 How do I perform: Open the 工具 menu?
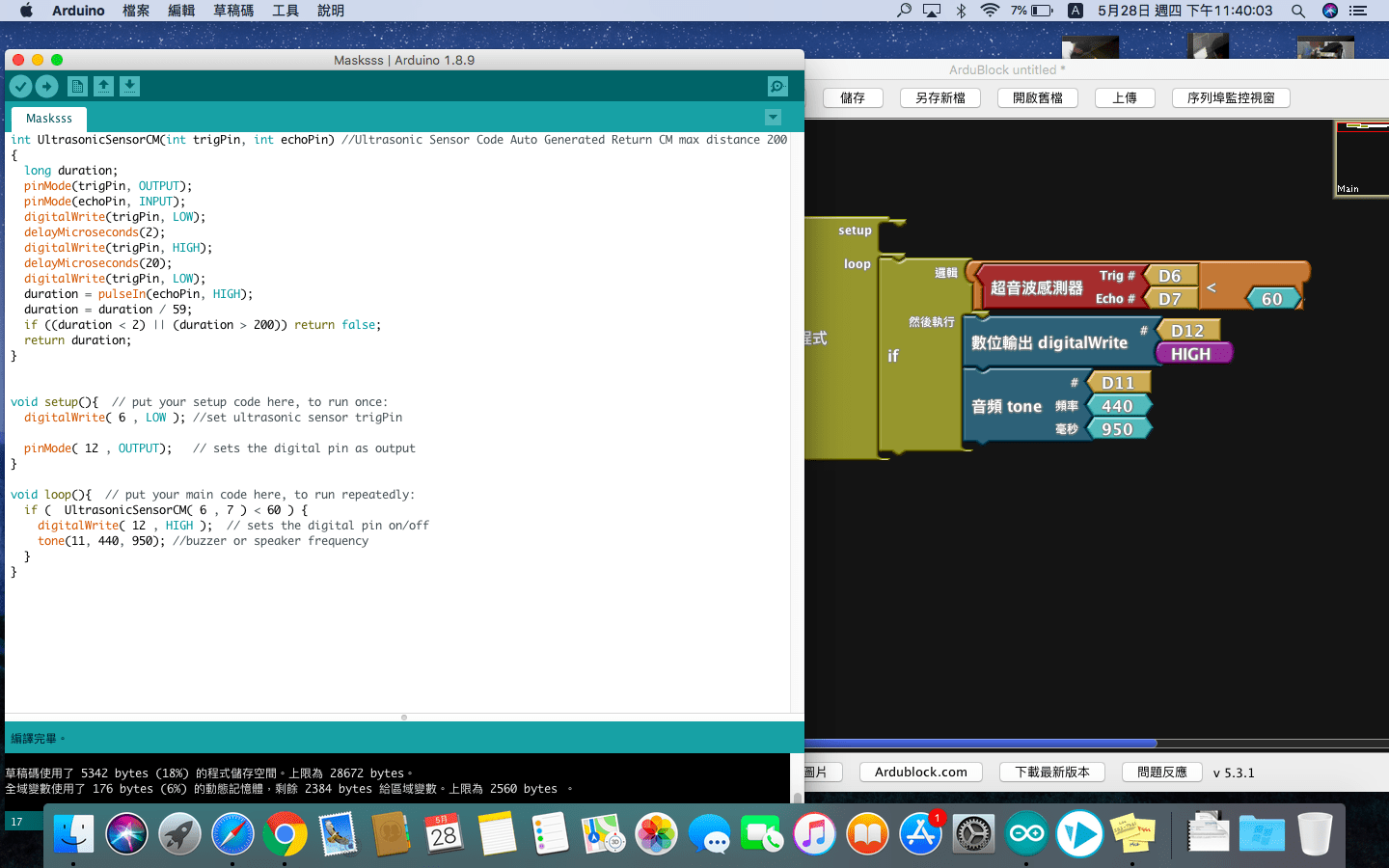284,11
